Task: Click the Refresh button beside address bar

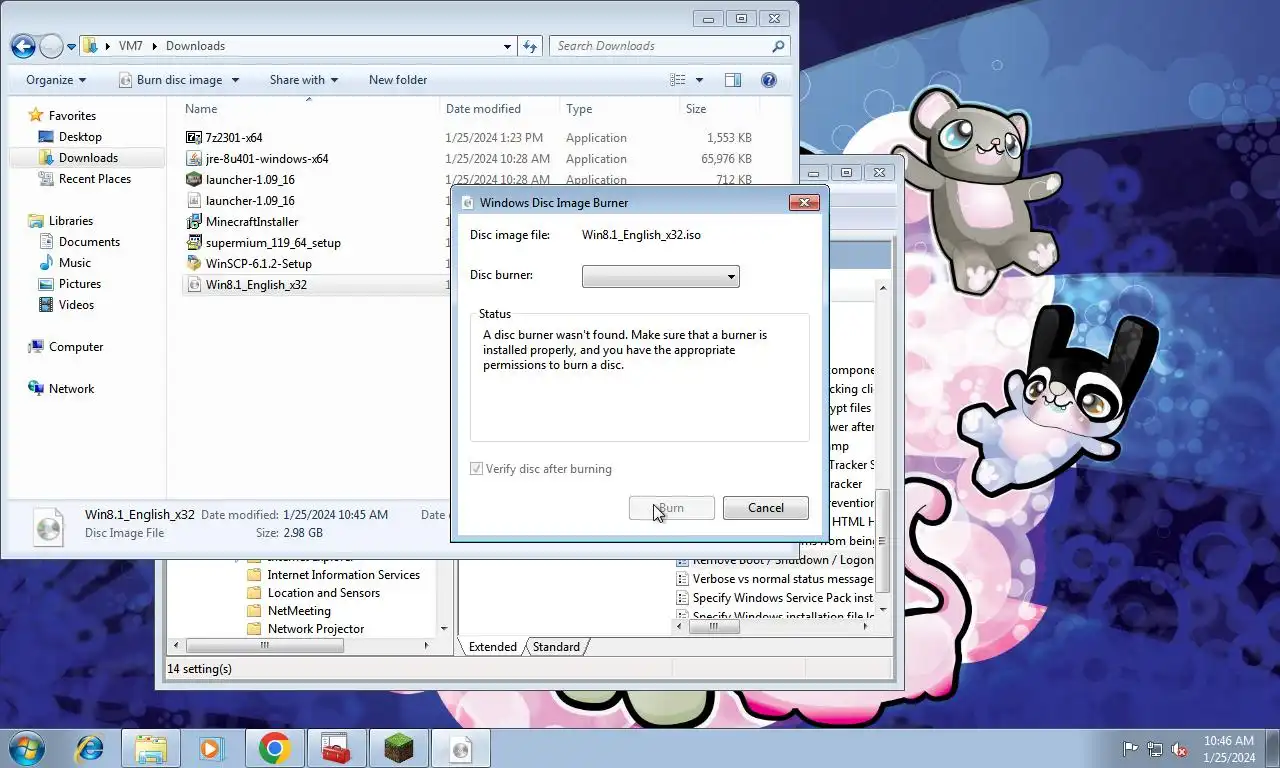Action: click(531, 46)
